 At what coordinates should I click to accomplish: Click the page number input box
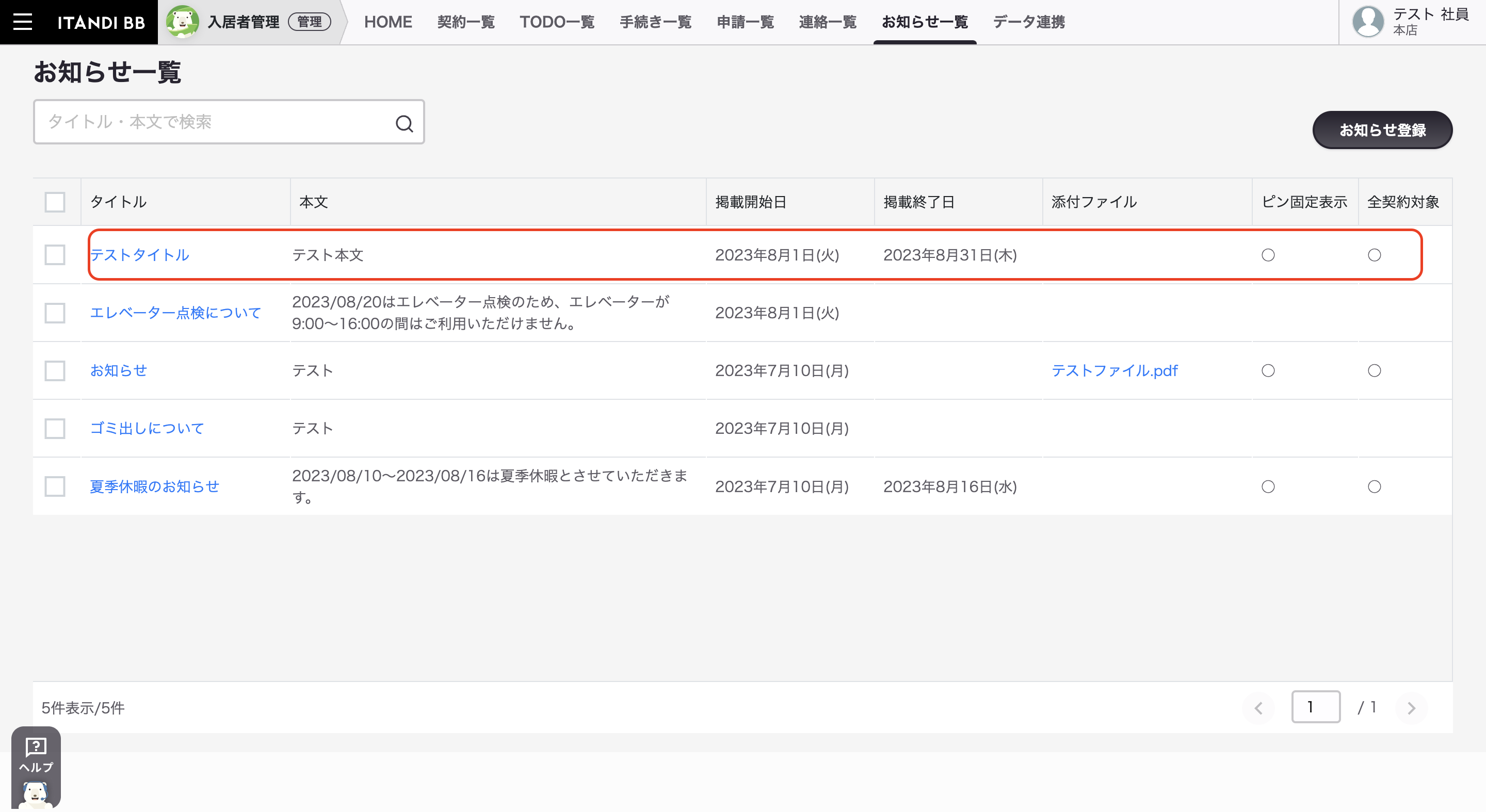[x=1315, y=706]
